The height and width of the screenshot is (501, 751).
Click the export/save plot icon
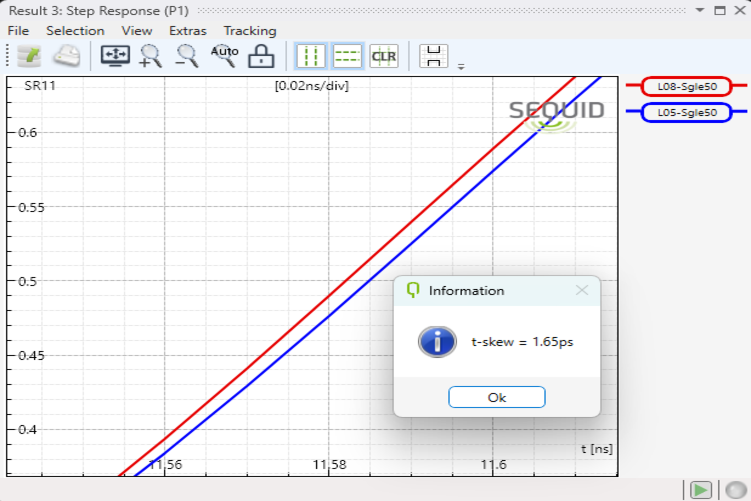click(x=28, y=56)
